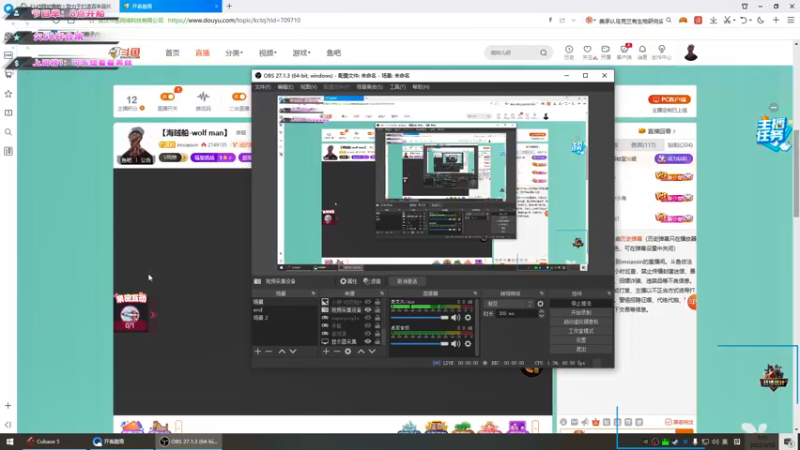The height and width of the screenshot is (450, 800).
Task: Click Start Recording in OBS controls
Action: coord(581,312)
